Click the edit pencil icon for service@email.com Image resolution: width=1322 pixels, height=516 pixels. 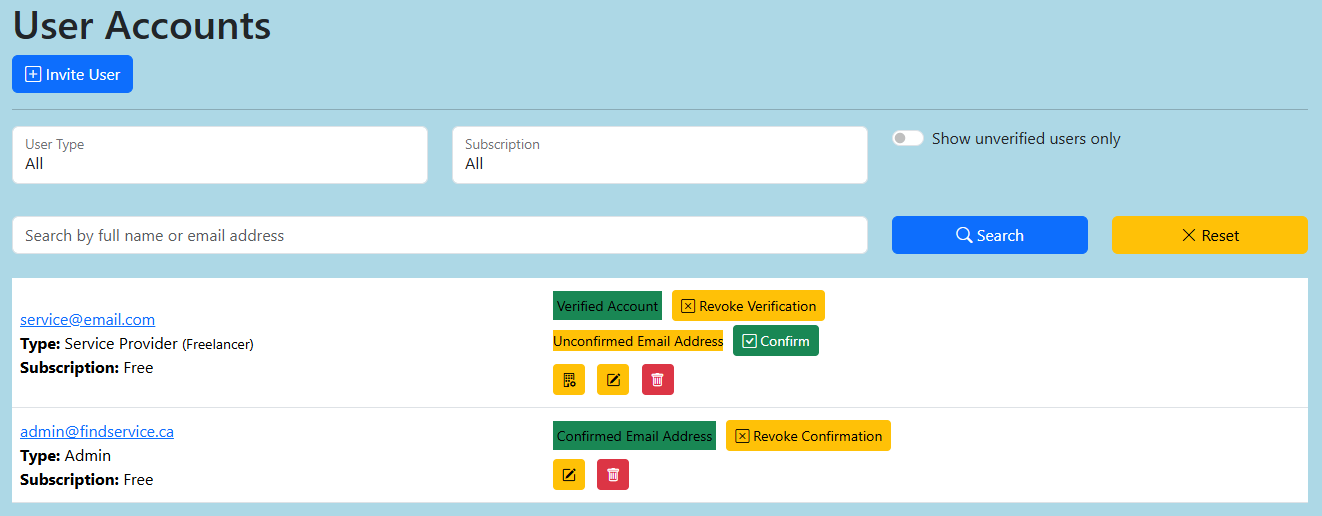point(613,380)
